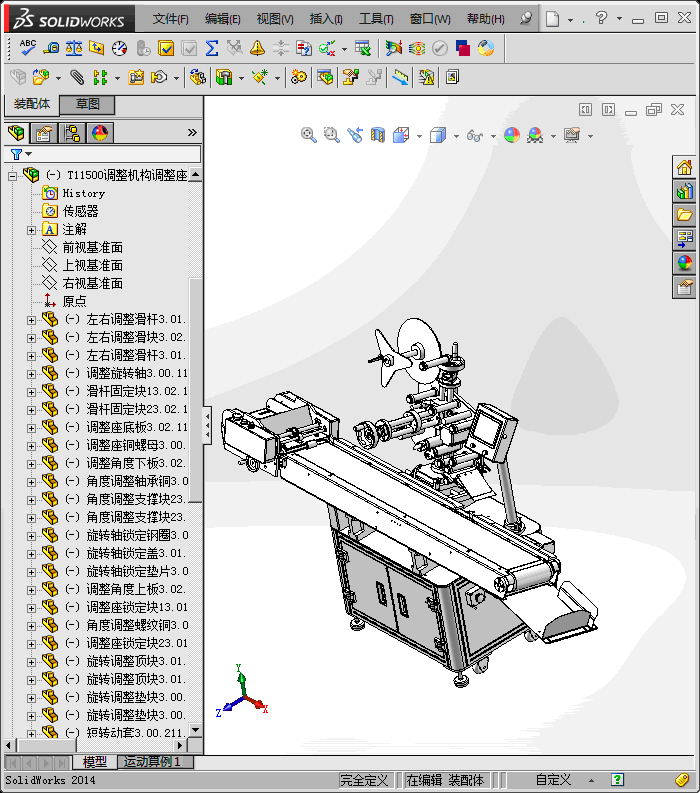
Task: Open the 文件(F) menu
Action: 170,19
